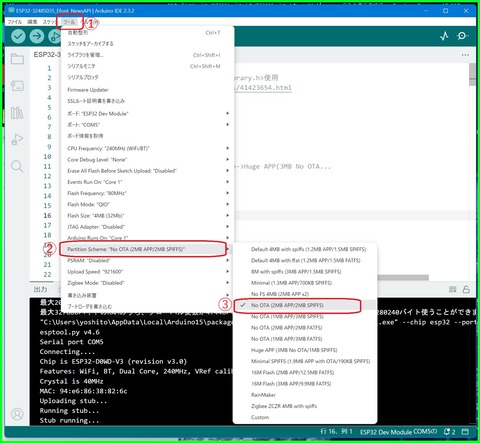Viewport: 480px width, 443px height.
Task: Expand Core Debug Level submenu
Action: tap(147, 160)
